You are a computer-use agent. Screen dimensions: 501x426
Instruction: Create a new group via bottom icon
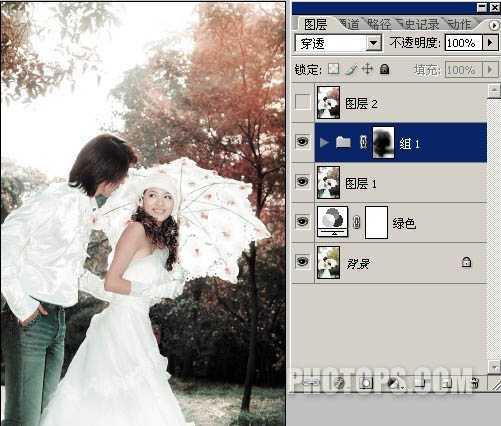coord(421,383)
